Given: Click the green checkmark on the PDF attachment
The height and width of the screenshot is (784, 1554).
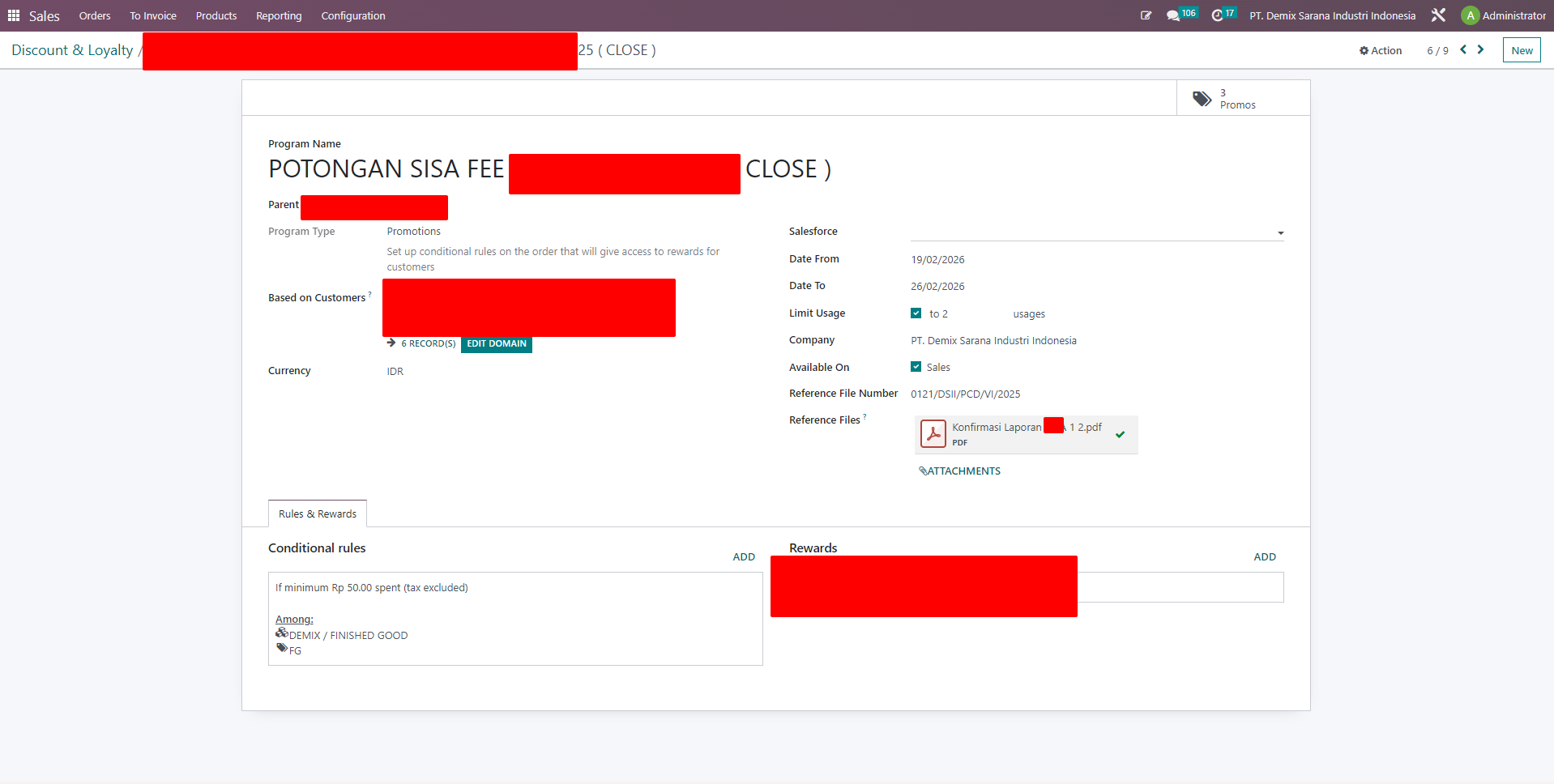Looking at the screenshot, I should coord(1120,435).
